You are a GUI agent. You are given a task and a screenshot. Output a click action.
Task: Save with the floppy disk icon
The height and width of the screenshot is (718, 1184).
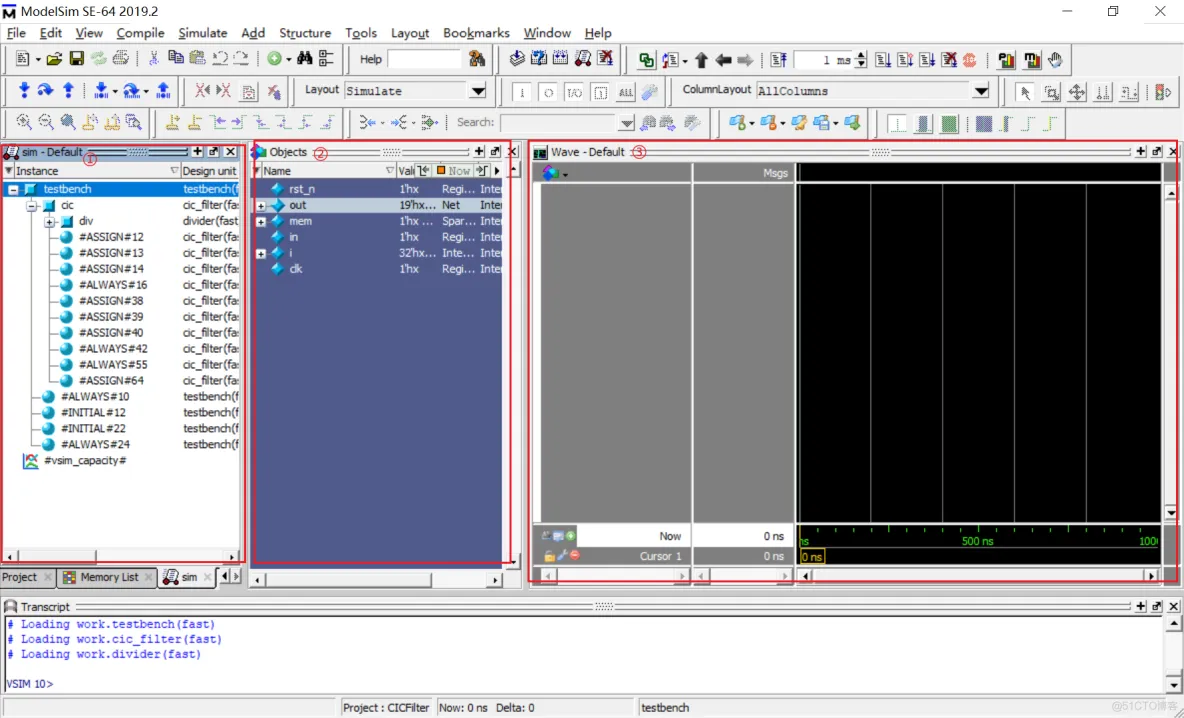point(76,59)
